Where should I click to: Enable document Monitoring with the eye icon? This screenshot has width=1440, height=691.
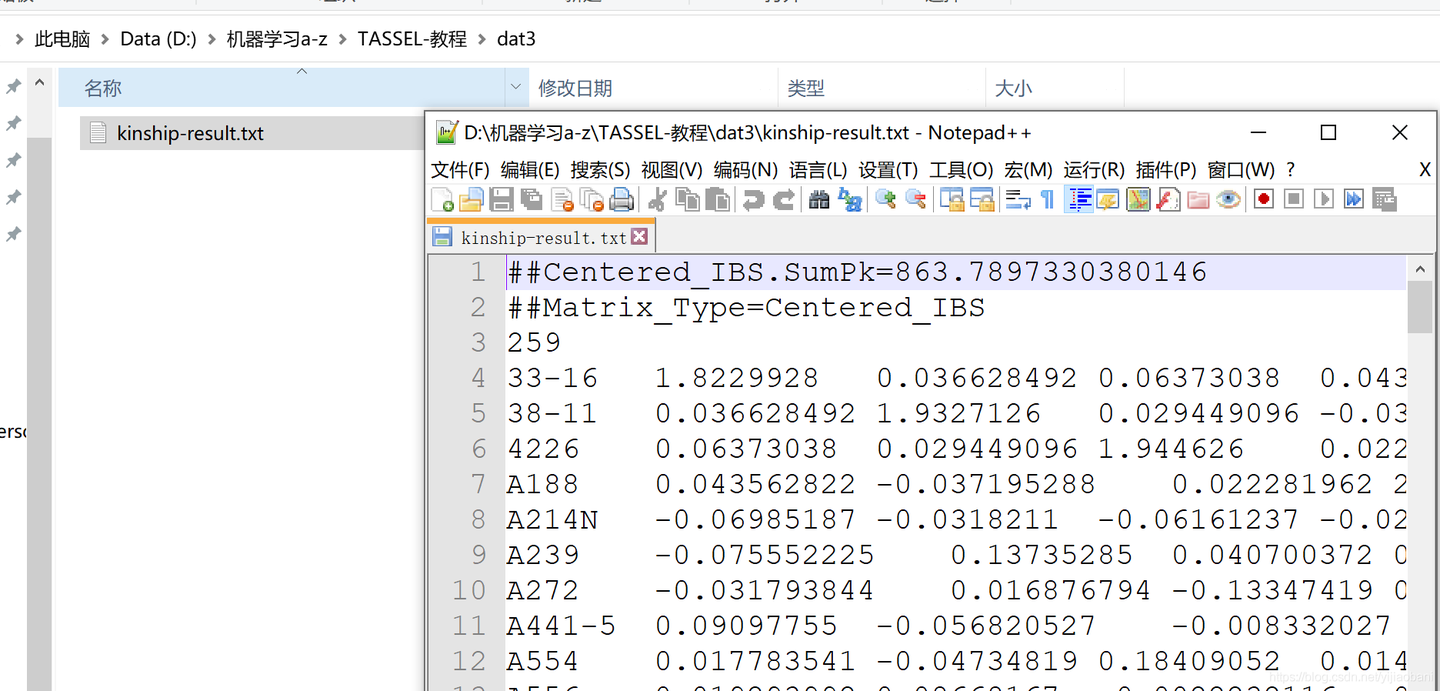(1229, 199)
